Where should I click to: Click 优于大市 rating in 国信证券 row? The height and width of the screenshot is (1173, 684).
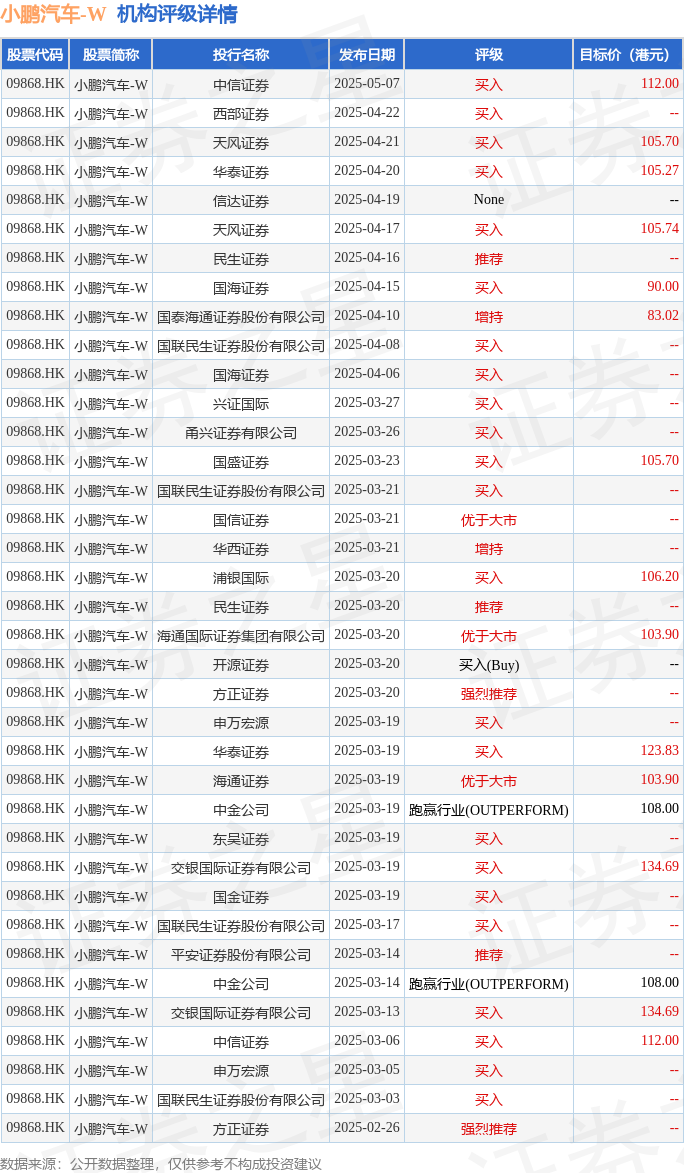point(489,519)
